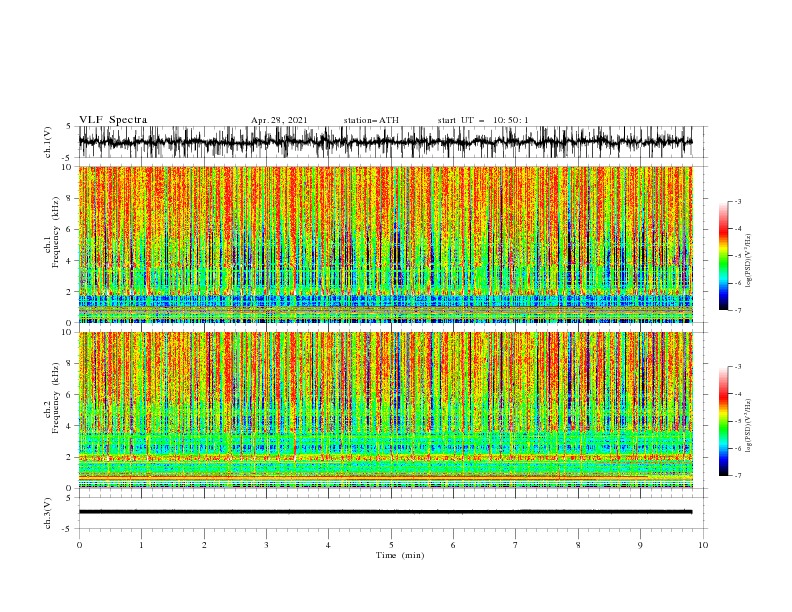Click the -7 label on ch.1 color bar

pos(738,310)
